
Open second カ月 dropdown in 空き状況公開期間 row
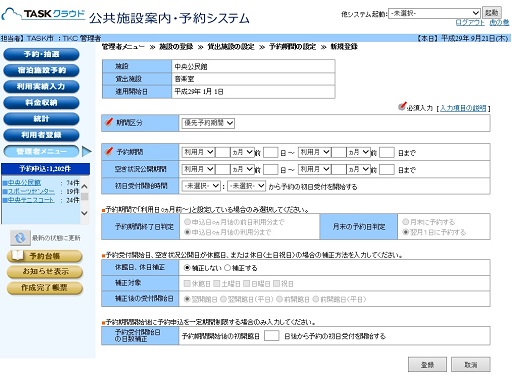(358, 169)
